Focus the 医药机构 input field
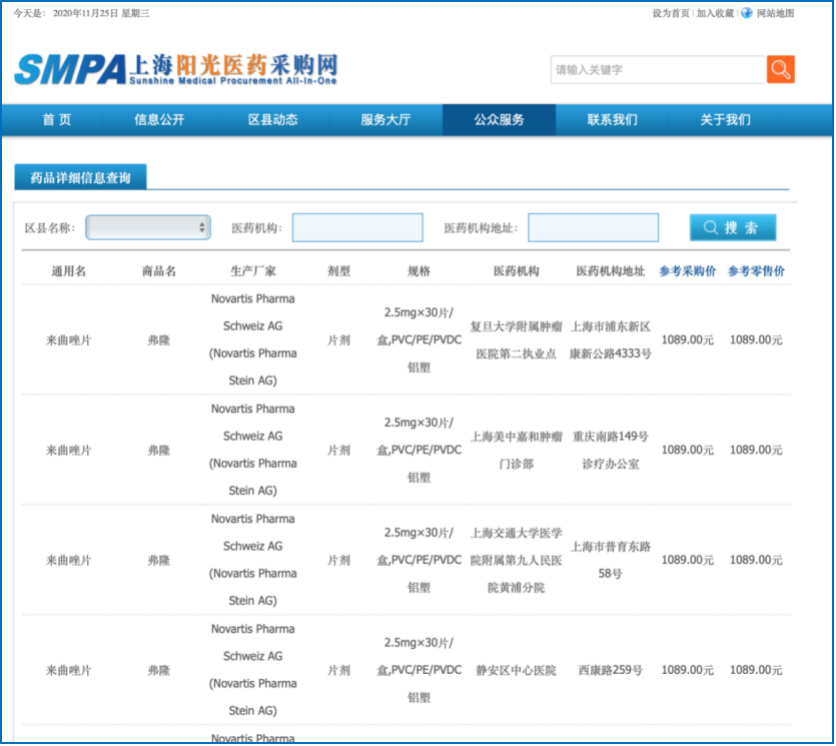Image resolution: width=836 pixels, height=746 pixels. click(358, 227)
